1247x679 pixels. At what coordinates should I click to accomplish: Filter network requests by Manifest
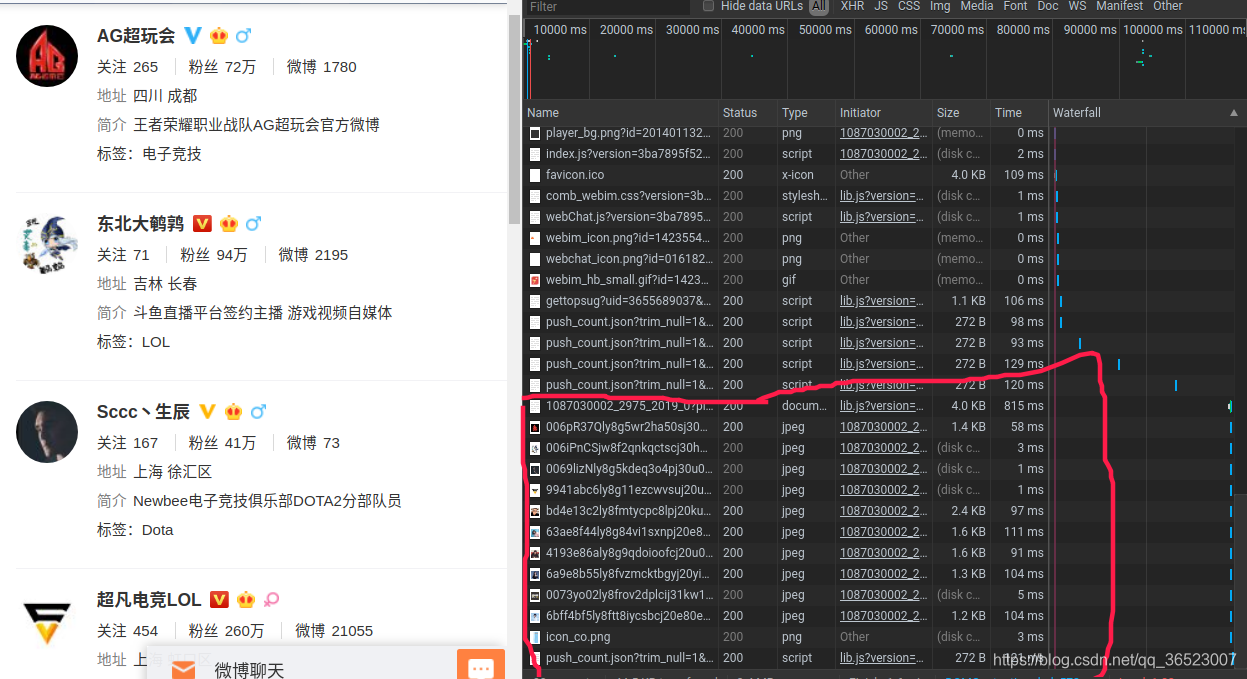1119,6
